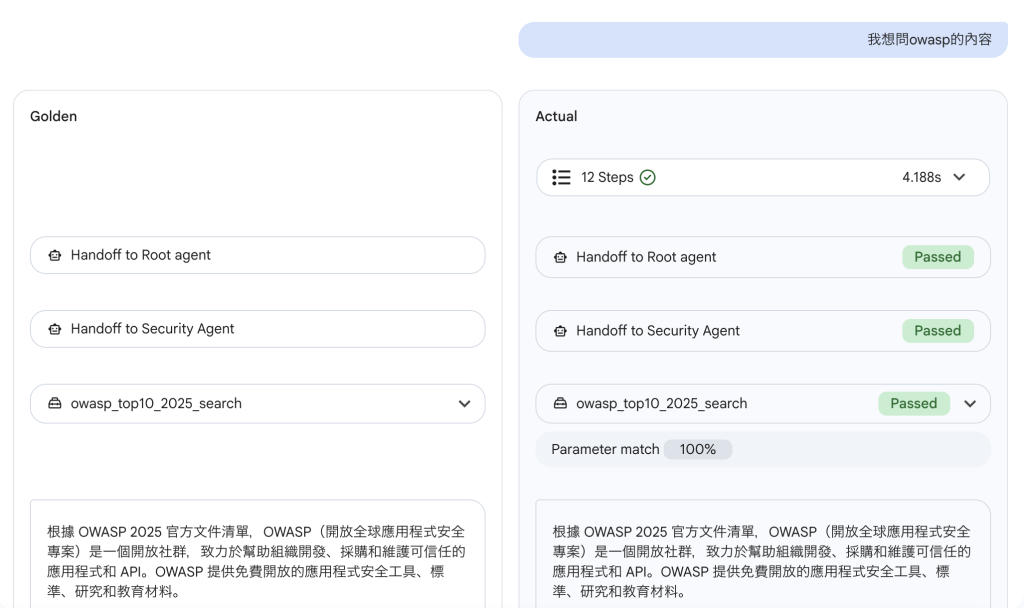Click the agent icon in Golden Handoff to Security Agent
This screenshot has height=608, width=1024.
(55, 329)
